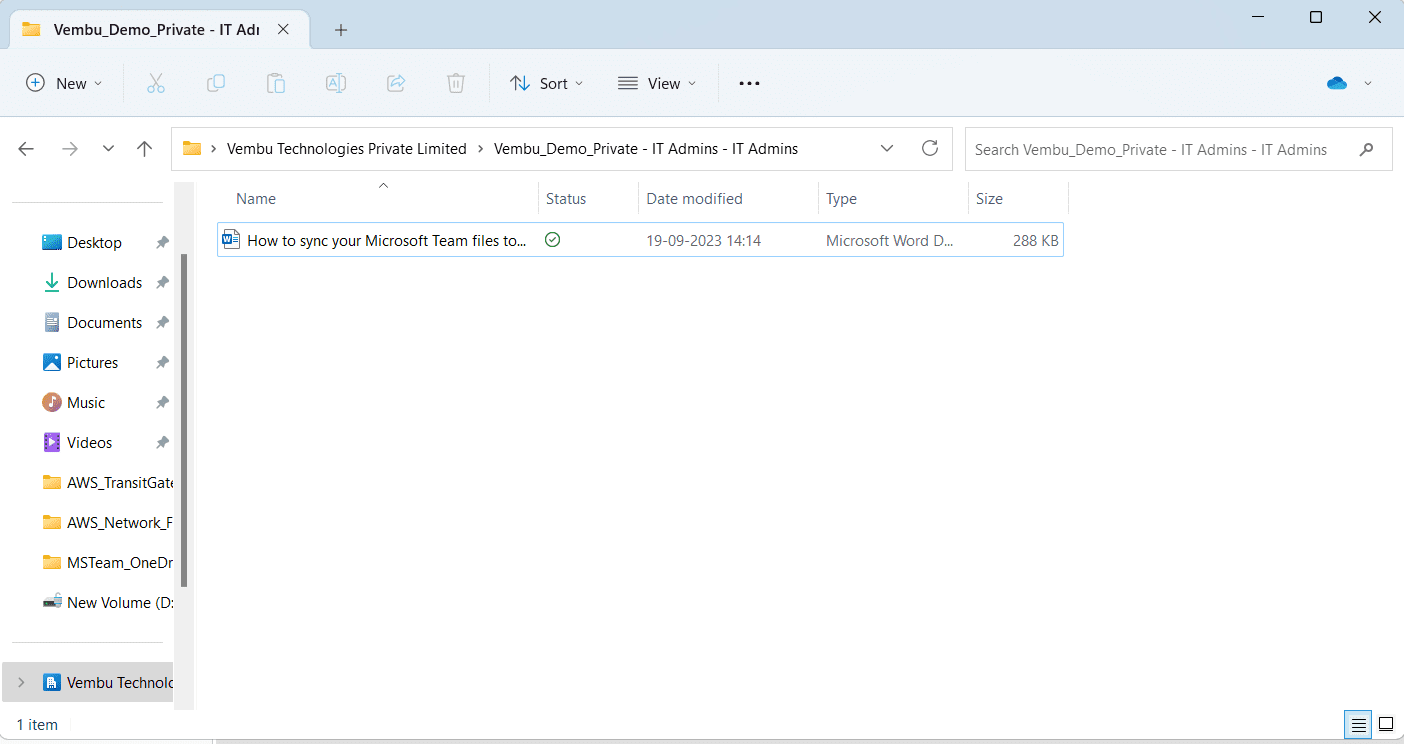Image resolution: width=1404 pixels, height=744 pixels.
Task: Expand the OneDrive status chevron
Action: (x=1368, y=84)
